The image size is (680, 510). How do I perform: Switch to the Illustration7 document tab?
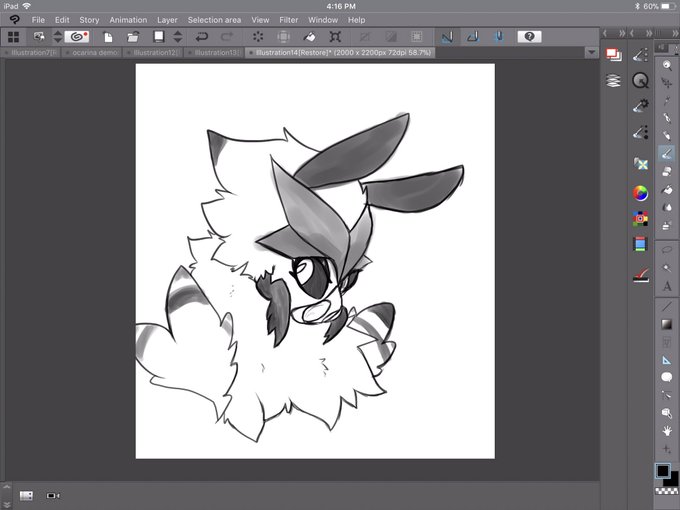[x=32, y=52]
